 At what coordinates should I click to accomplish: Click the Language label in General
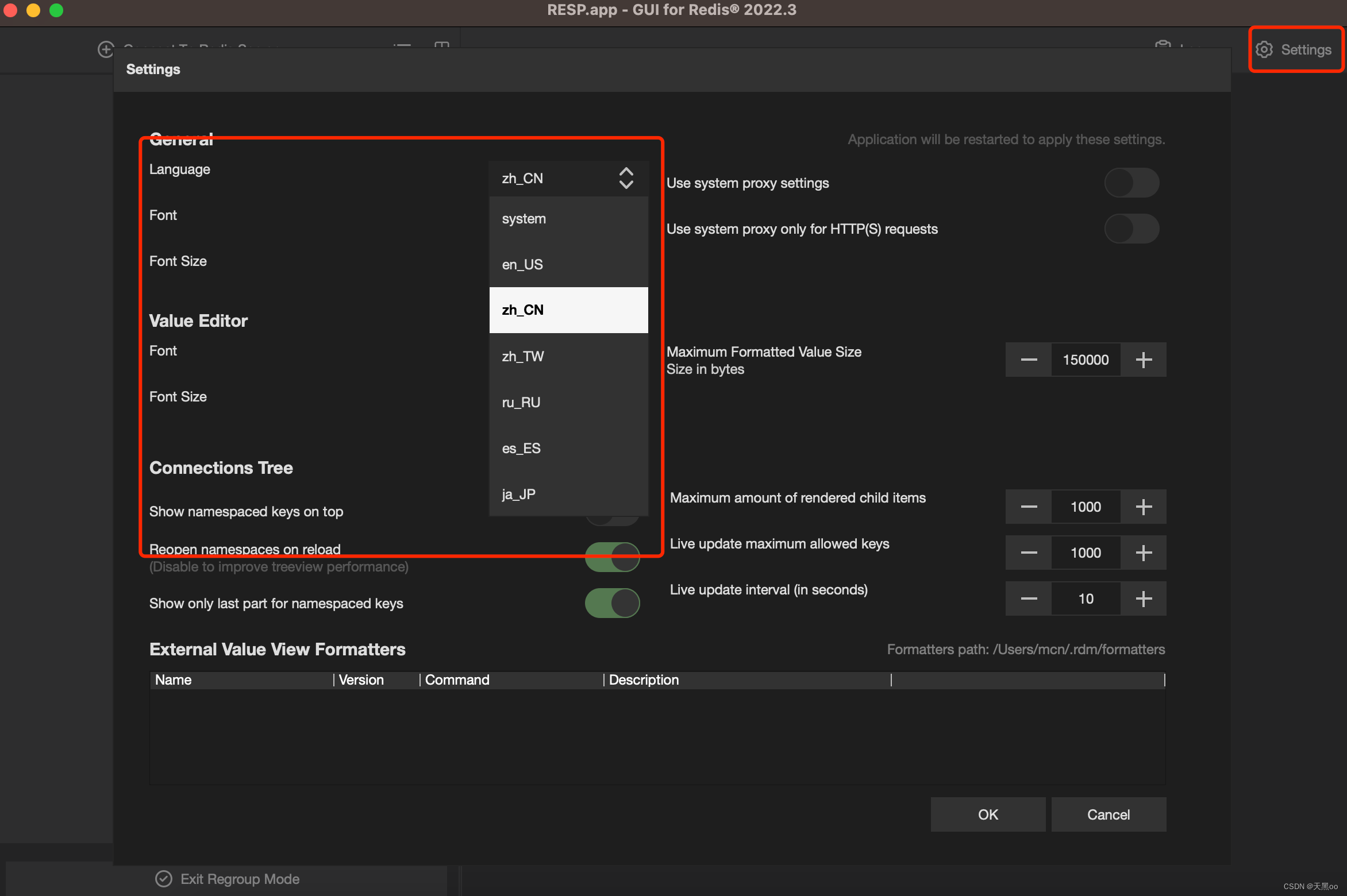pos(179,169)
